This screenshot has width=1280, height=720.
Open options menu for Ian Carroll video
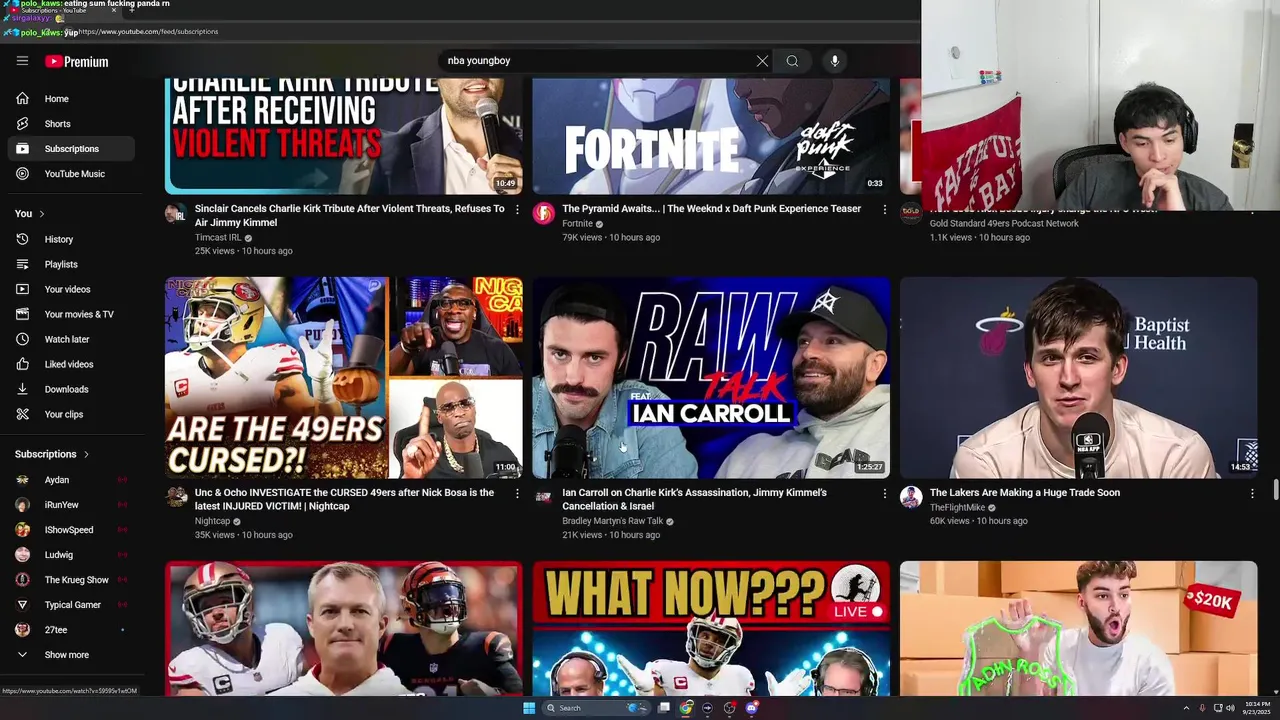884,494
